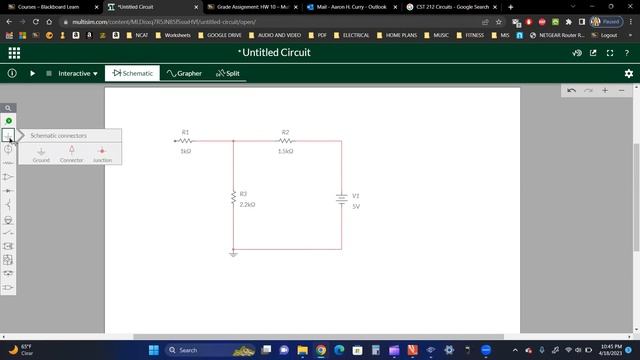The image size is (640, 360).
Task: Open the logic gate digital component group
Action: click(8, 288)
